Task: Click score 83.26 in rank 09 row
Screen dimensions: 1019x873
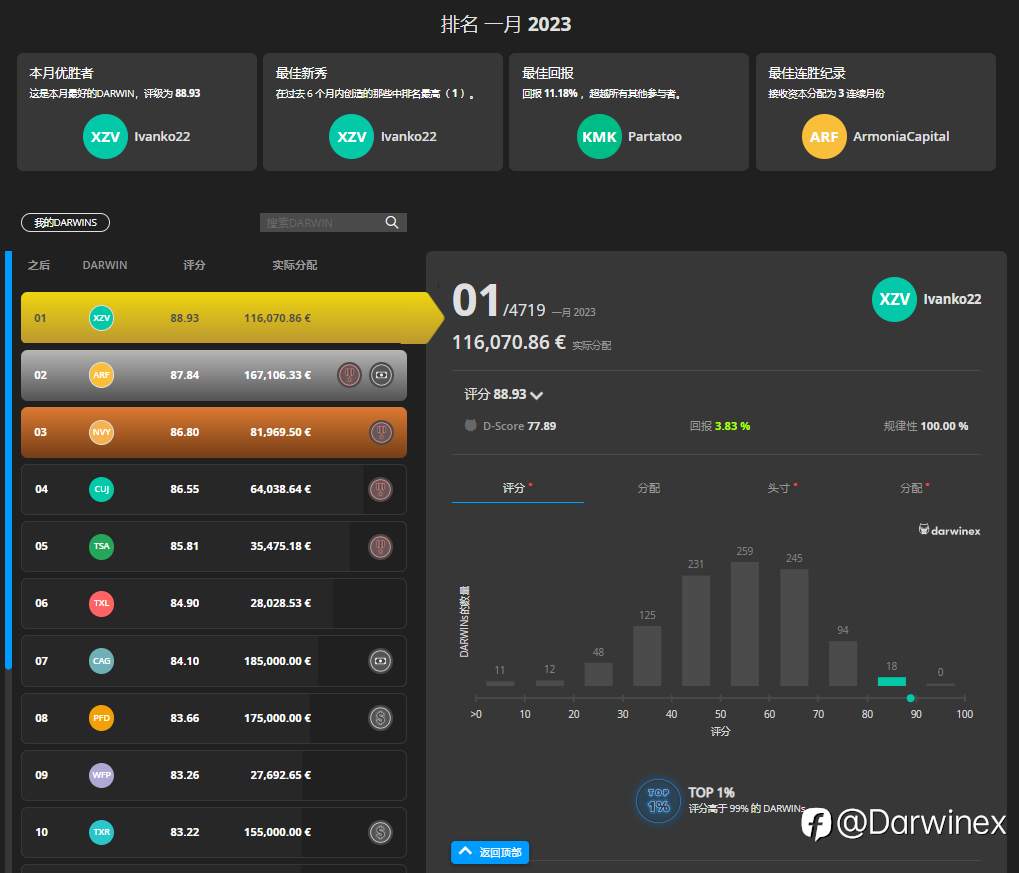Action: 185,775
